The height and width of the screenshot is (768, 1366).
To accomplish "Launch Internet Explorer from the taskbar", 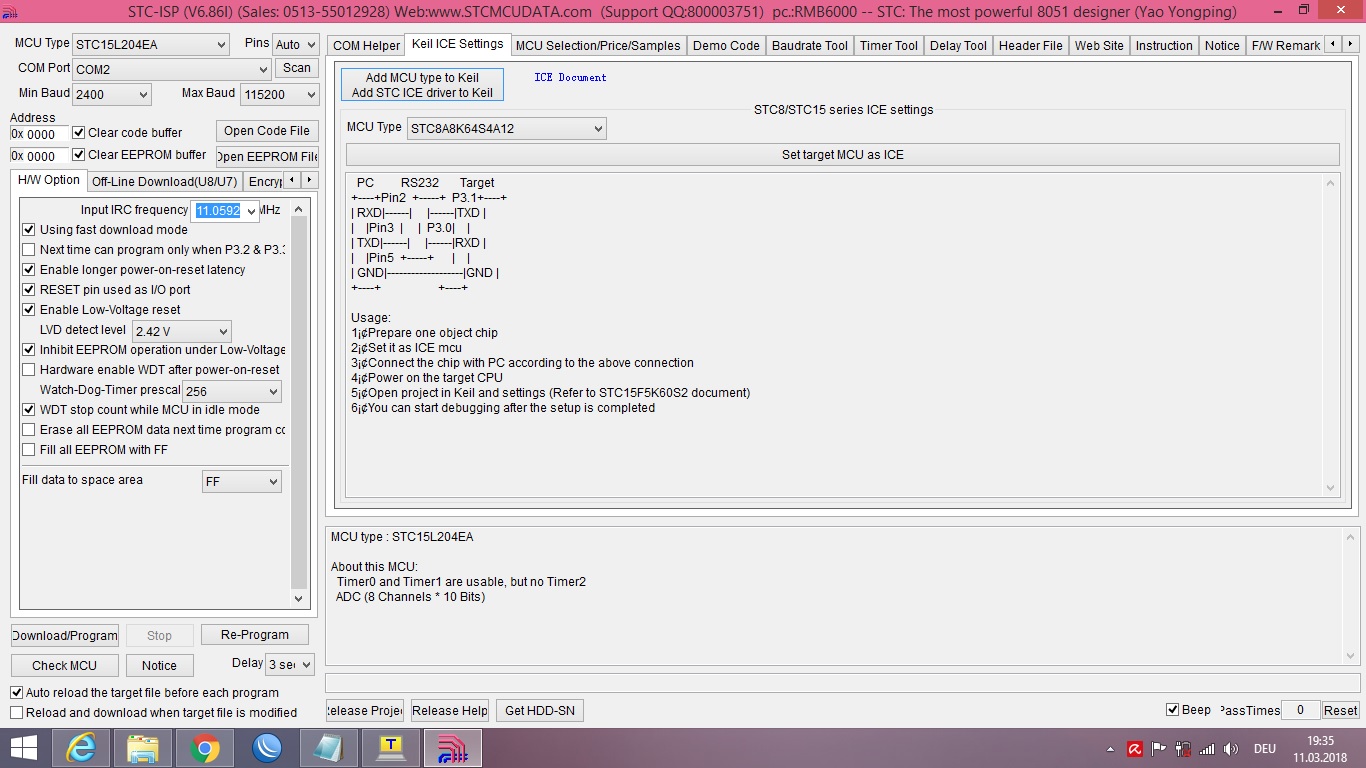I will pos(81,748).
